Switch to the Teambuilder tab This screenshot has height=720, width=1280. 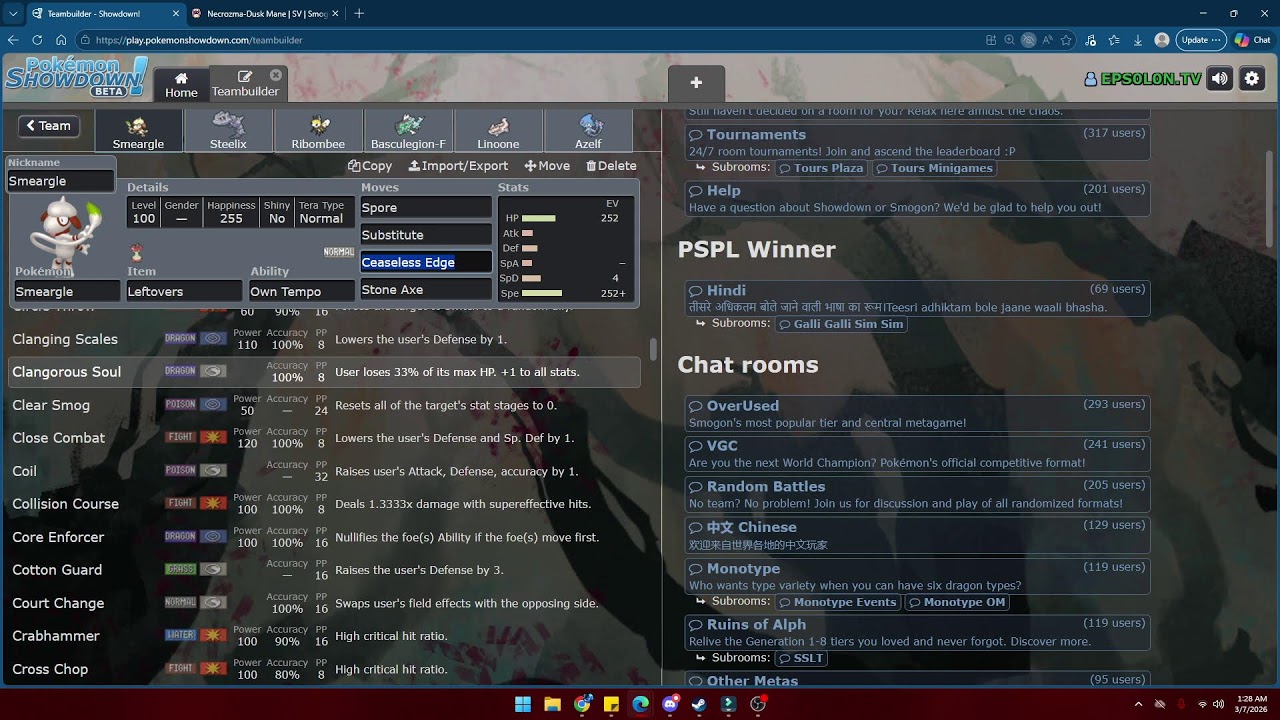[x=245, y=84]
